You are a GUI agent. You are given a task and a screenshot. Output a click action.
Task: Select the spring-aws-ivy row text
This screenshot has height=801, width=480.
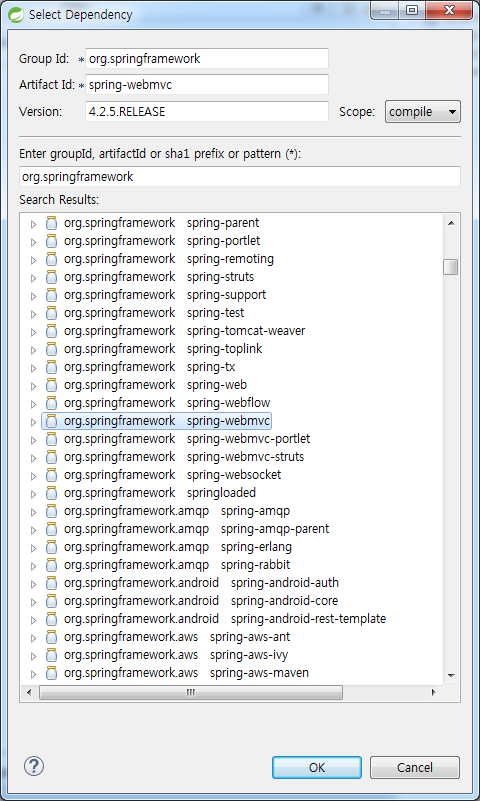(176, 655)
